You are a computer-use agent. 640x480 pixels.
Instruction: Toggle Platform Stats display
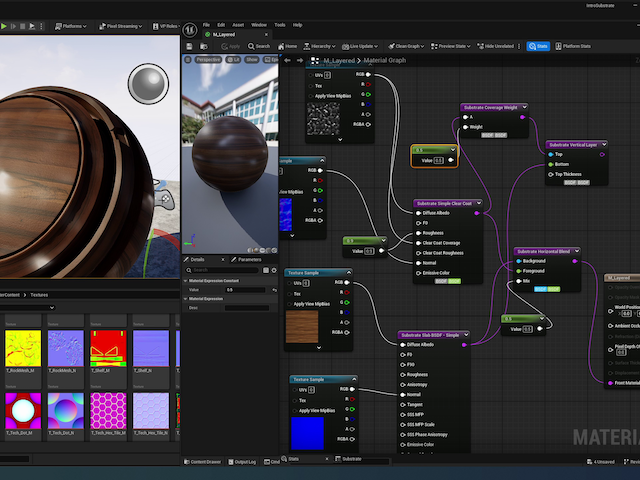pos(573,47)
